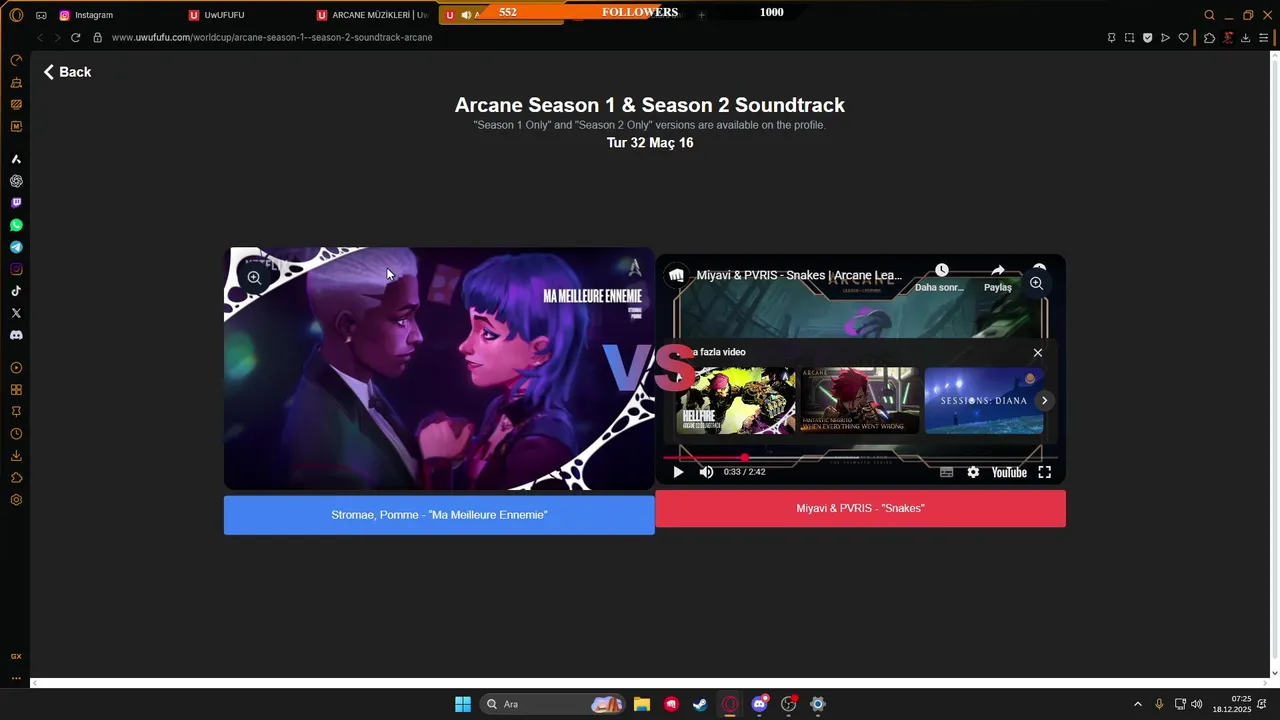This screenshot has width=1280, height=720.
Task: Enter YouTube fullscreen mode
Action: (x=1044, y=472)
